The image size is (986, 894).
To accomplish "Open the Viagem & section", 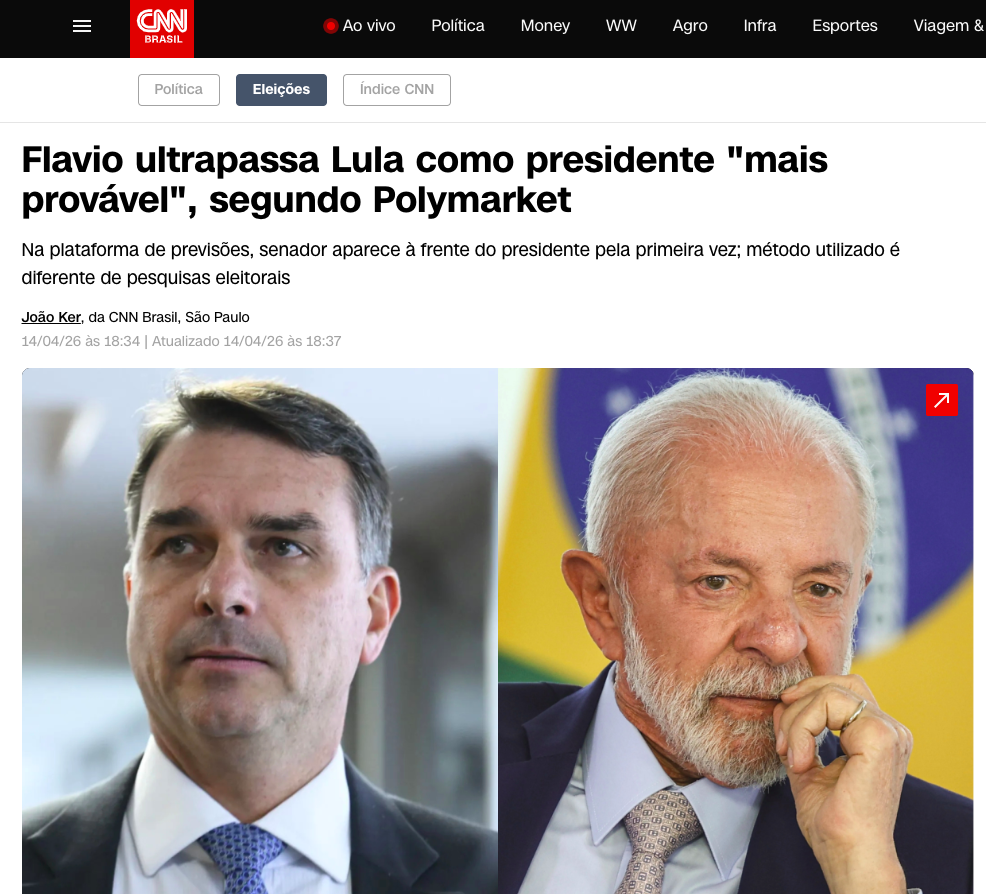I will click(948, 26).
